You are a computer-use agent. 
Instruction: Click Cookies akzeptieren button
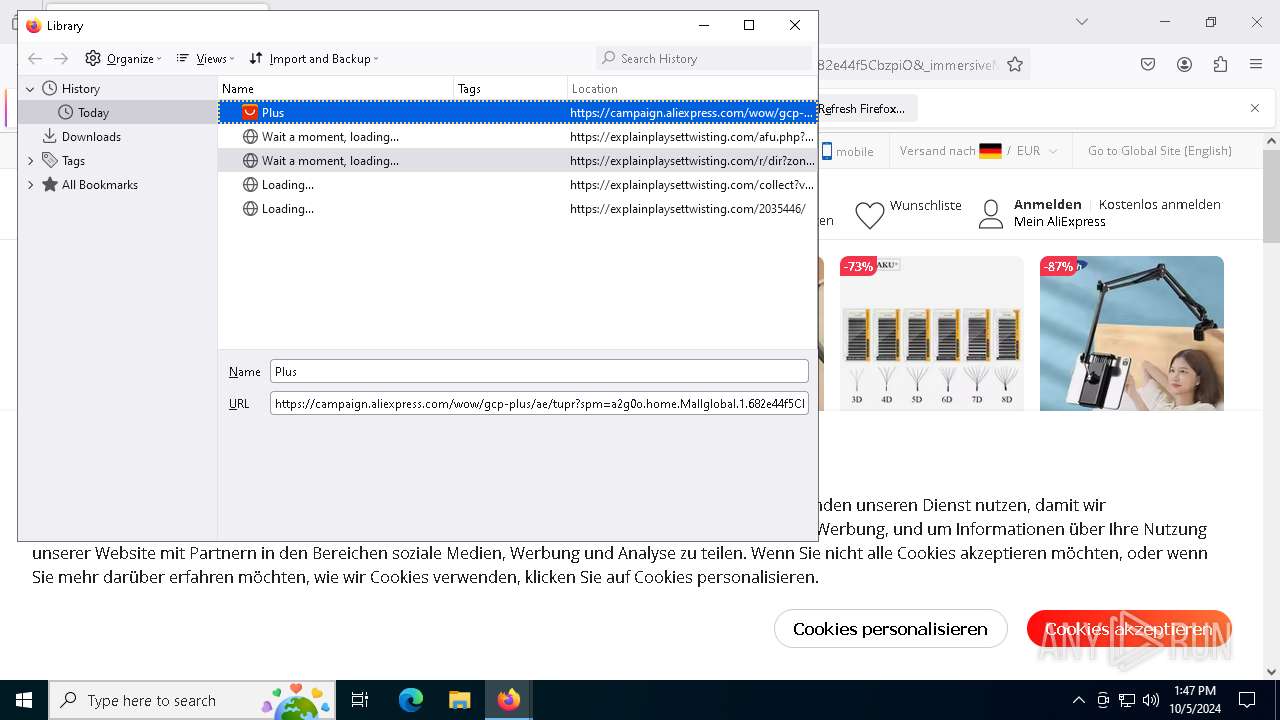(1129, 629)
